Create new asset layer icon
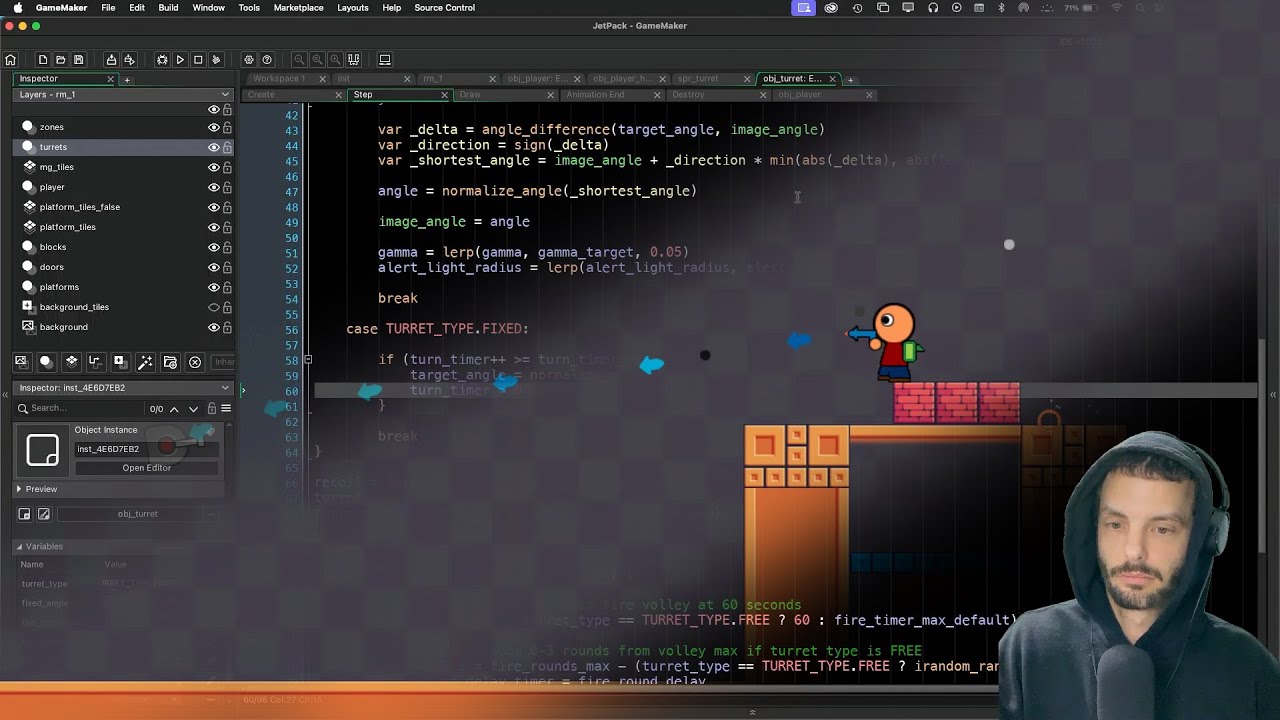This screenshot has width=1280, height=720. click(x=120, y=362)
